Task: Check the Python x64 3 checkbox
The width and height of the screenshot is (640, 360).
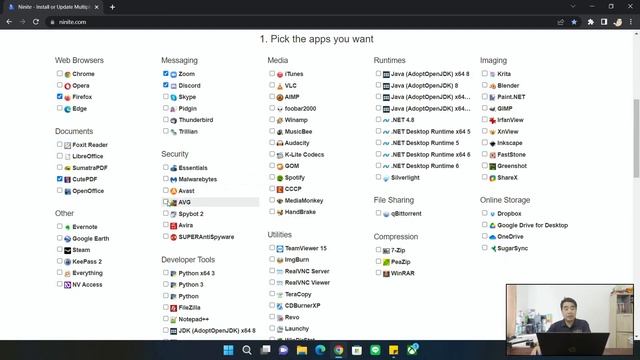Action: point(166,272)
